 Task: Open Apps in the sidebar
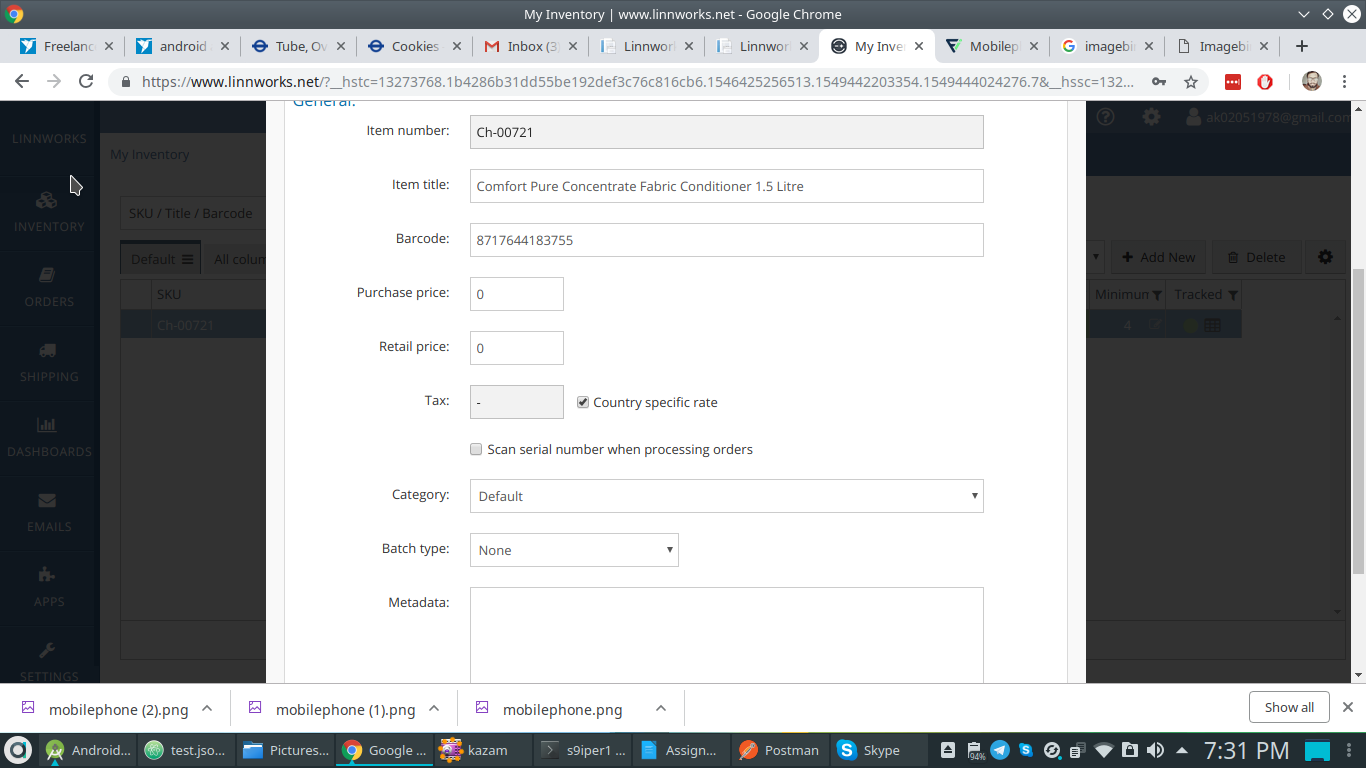tap(49, 588)
